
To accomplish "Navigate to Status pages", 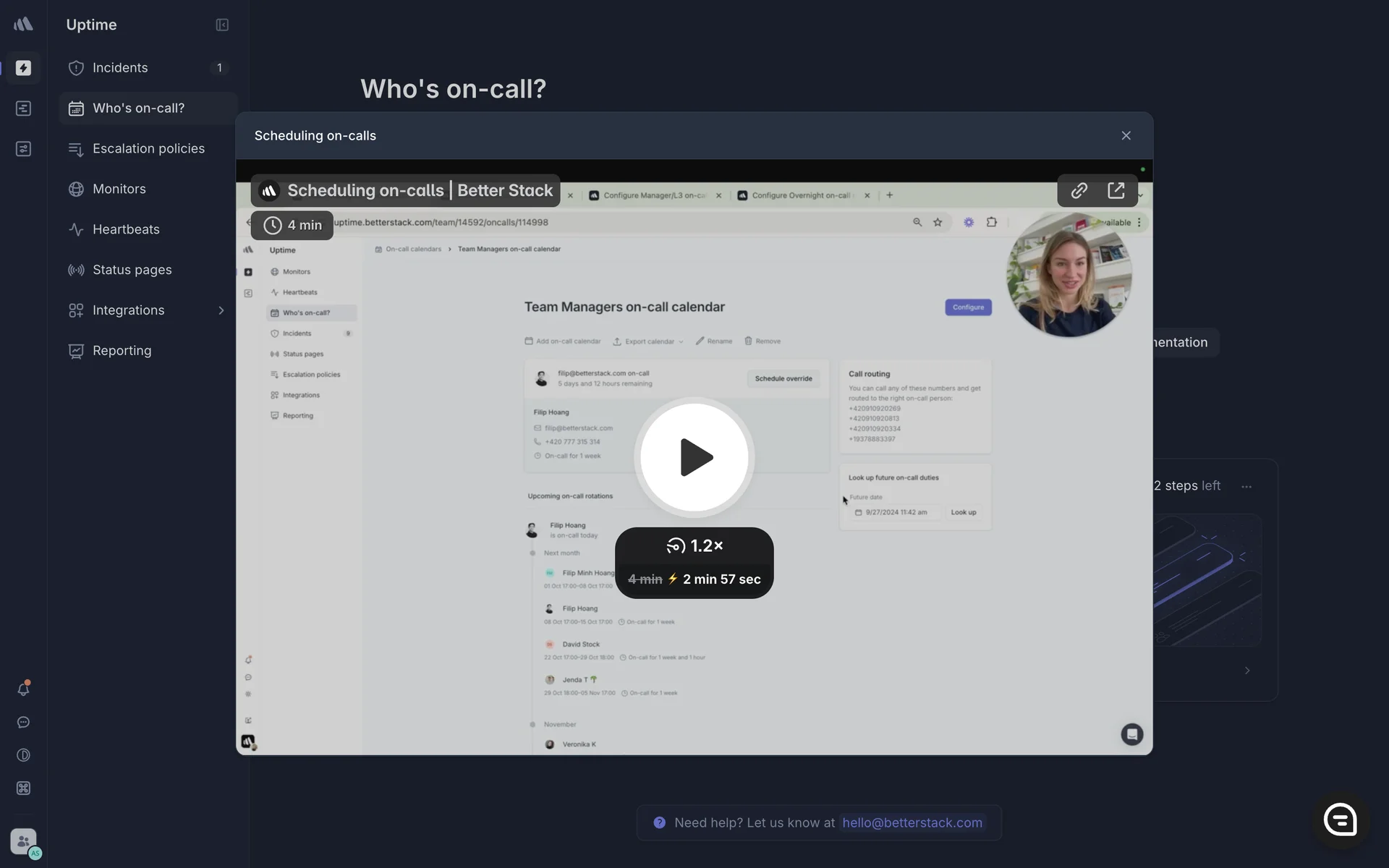I will [x=132, y=270].
